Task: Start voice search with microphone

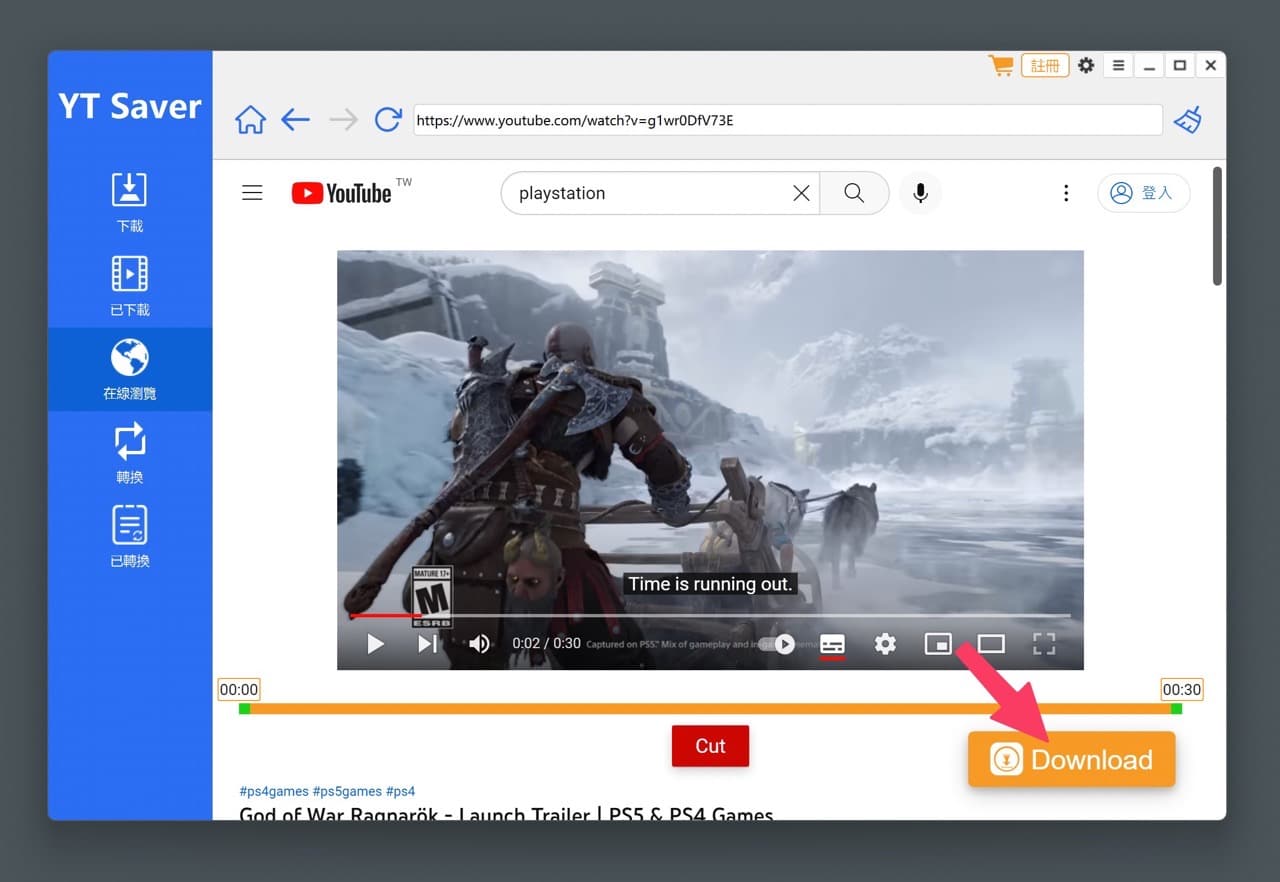Action: (921, 193)
